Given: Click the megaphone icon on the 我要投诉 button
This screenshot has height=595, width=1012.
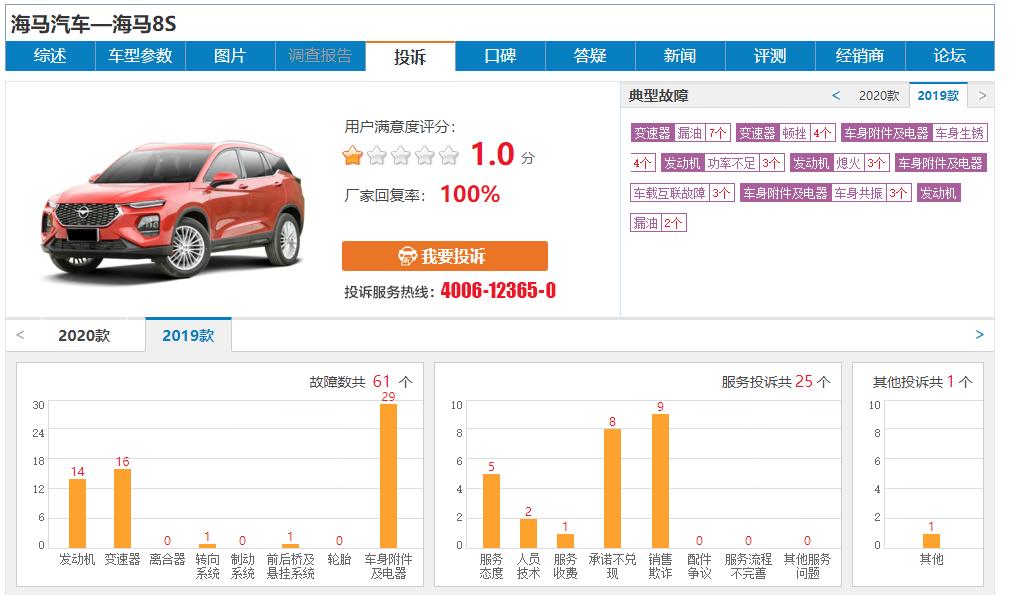Looking at the screenshot, I should pos(408,255).
